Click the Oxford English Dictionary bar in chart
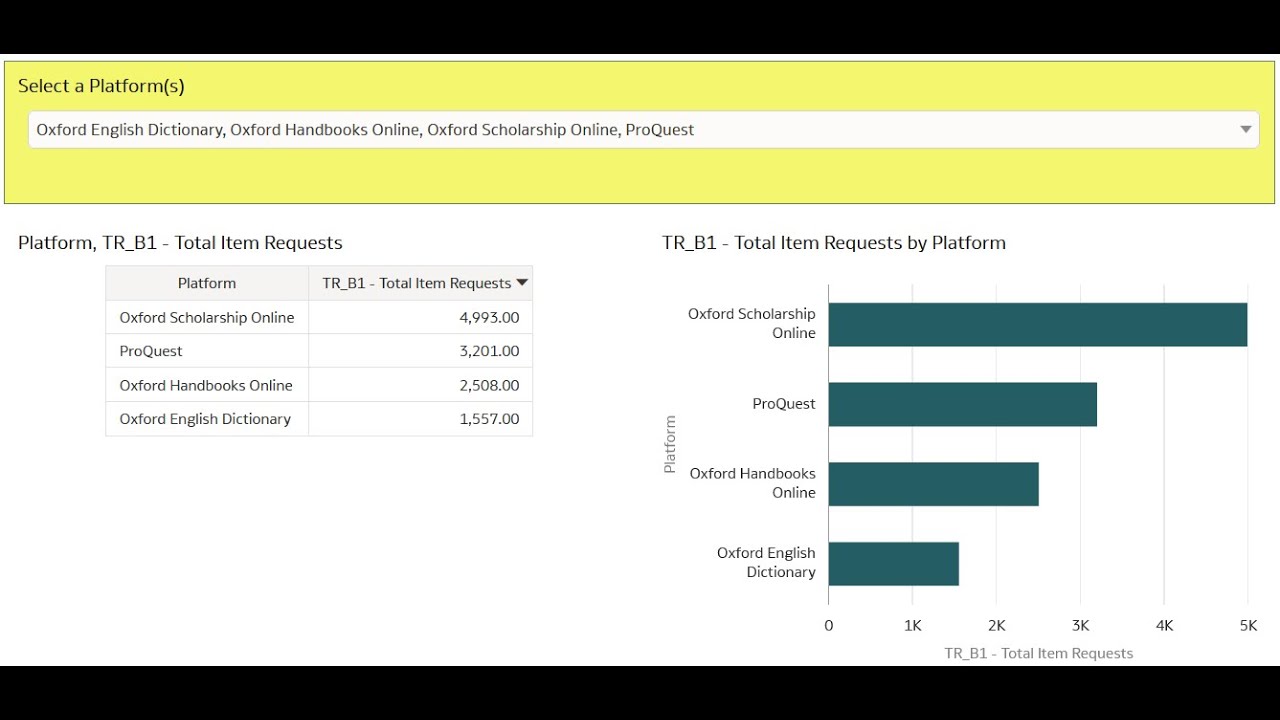The height and width of the screenshot is (720, 1280). tap(894, 563)
